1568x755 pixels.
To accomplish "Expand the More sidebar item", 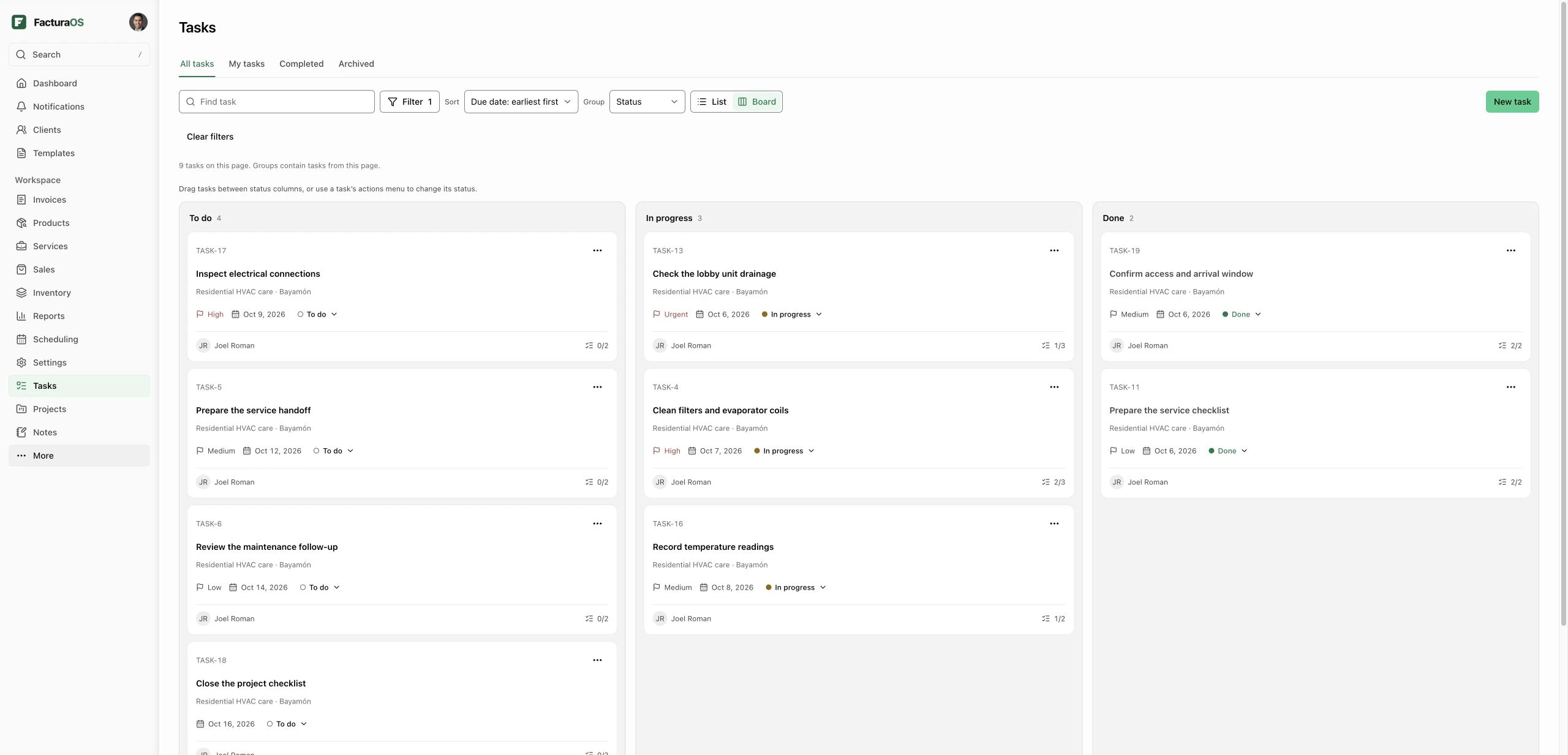I will pos(79,456).
